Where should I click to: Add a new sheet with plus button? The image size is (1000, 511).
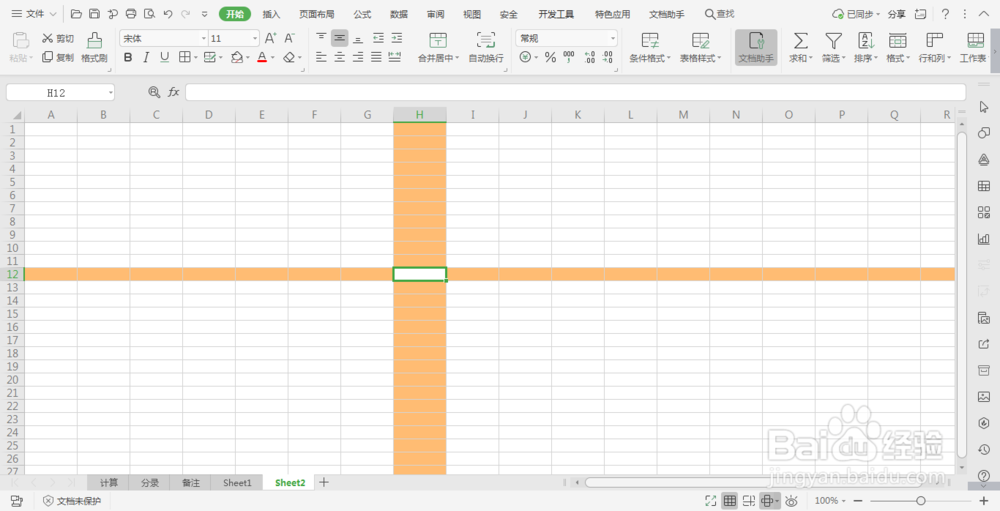tap(324, 482)
